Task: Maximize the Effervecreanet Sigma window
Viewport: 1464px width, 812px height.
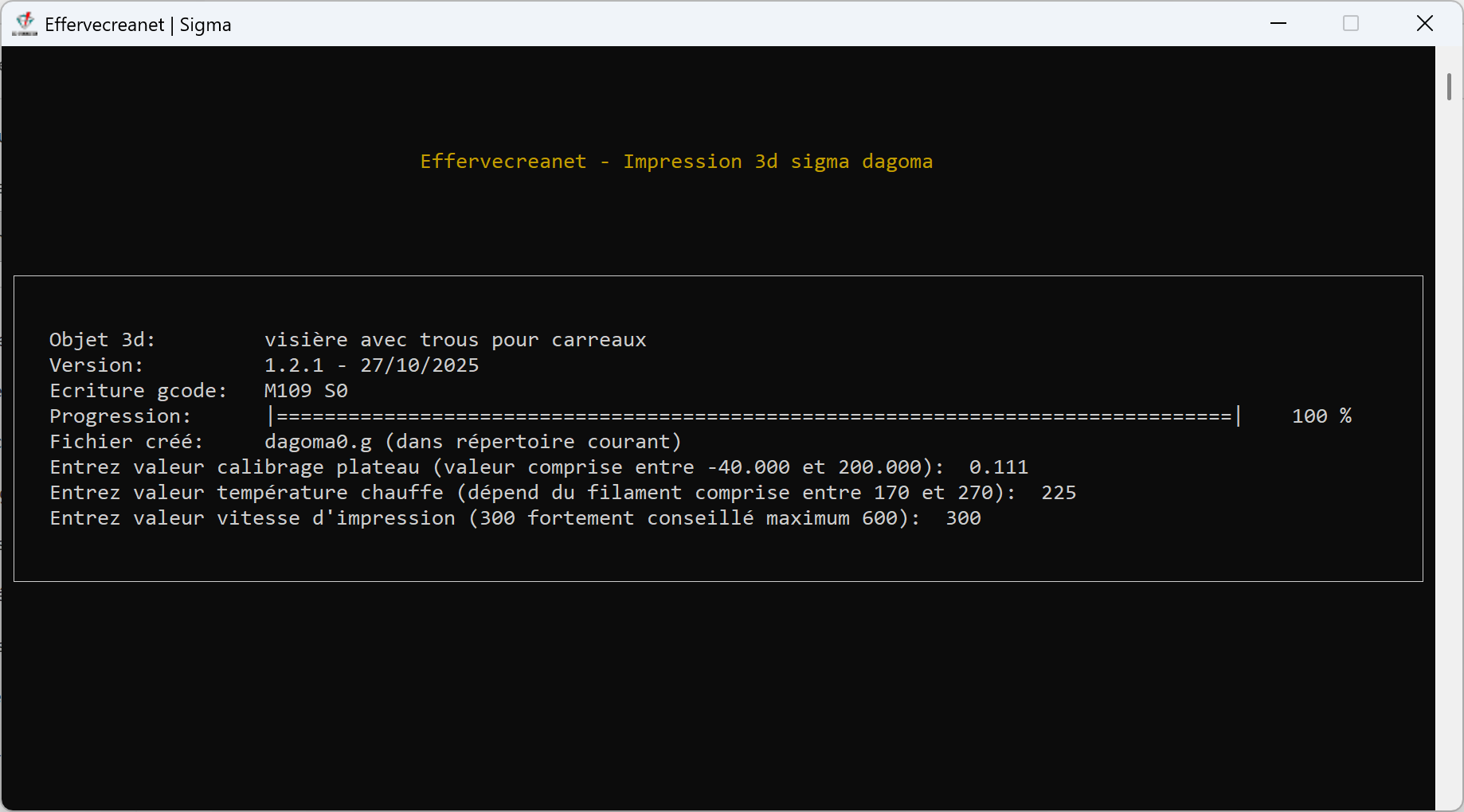Action: (1351, 24)
